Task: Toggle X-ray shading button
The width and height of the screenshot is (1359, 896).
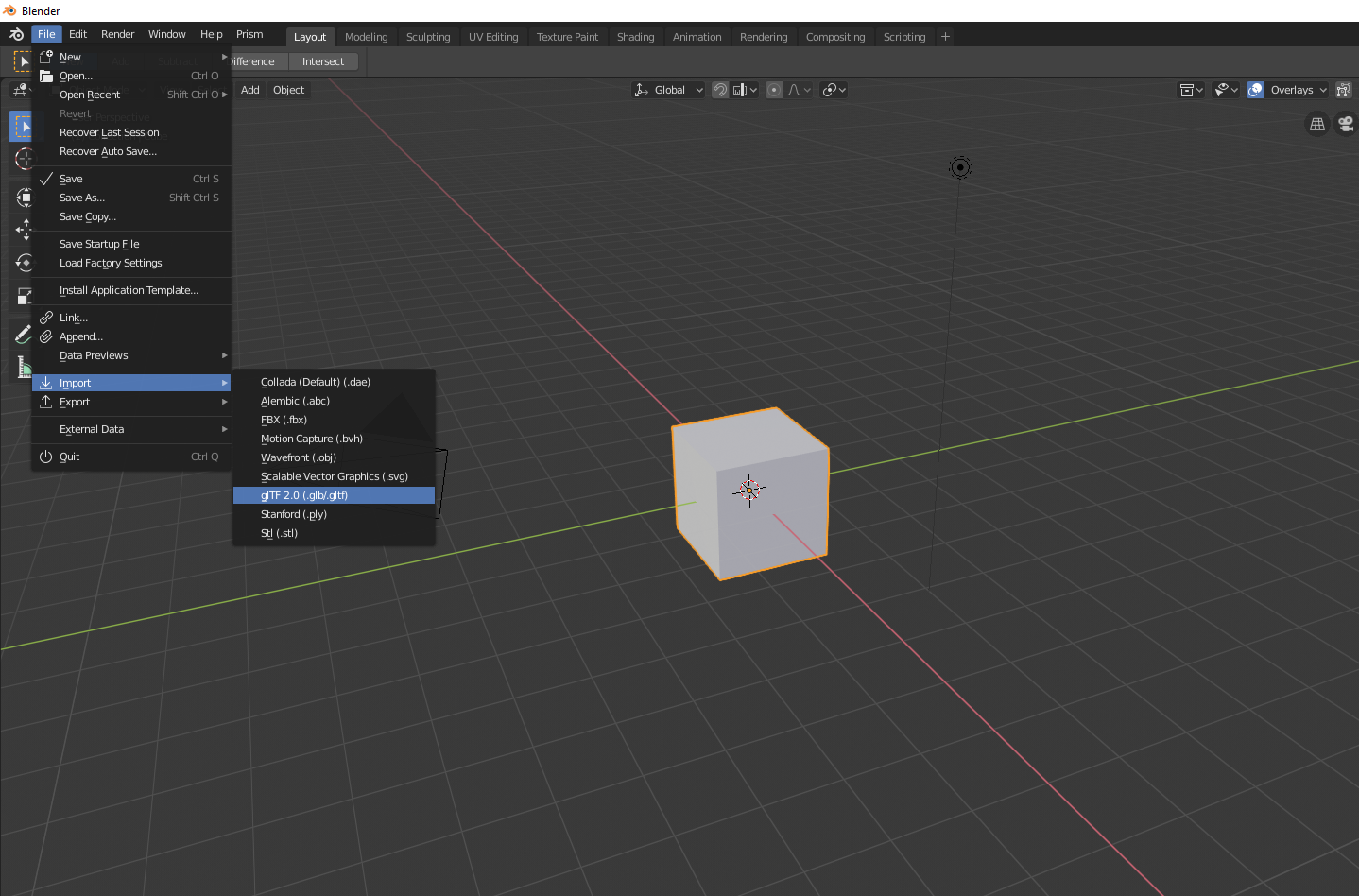Action: point(1343,90)
